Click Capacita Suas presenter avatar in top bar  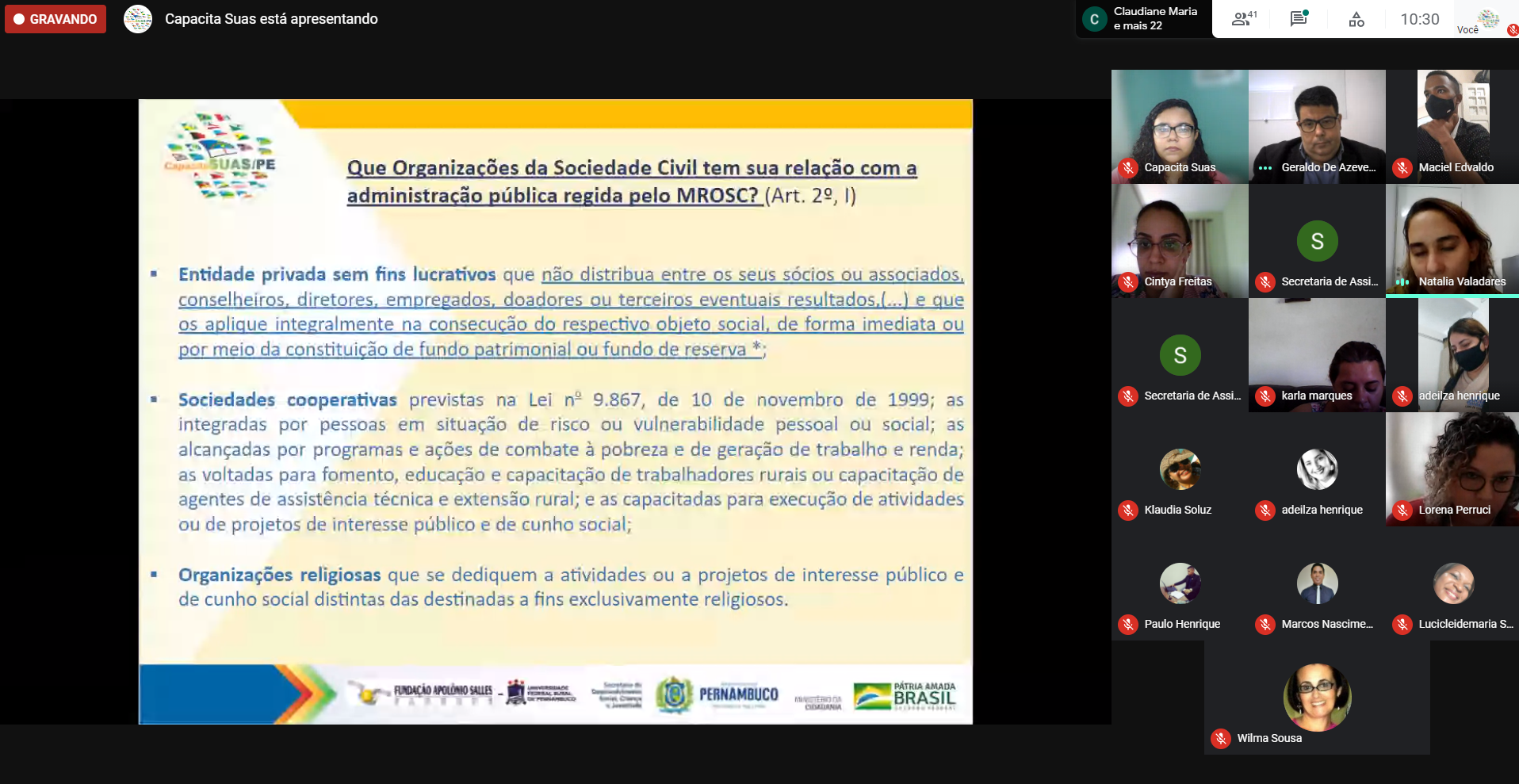pyautogui.click(x=138, y=19)
